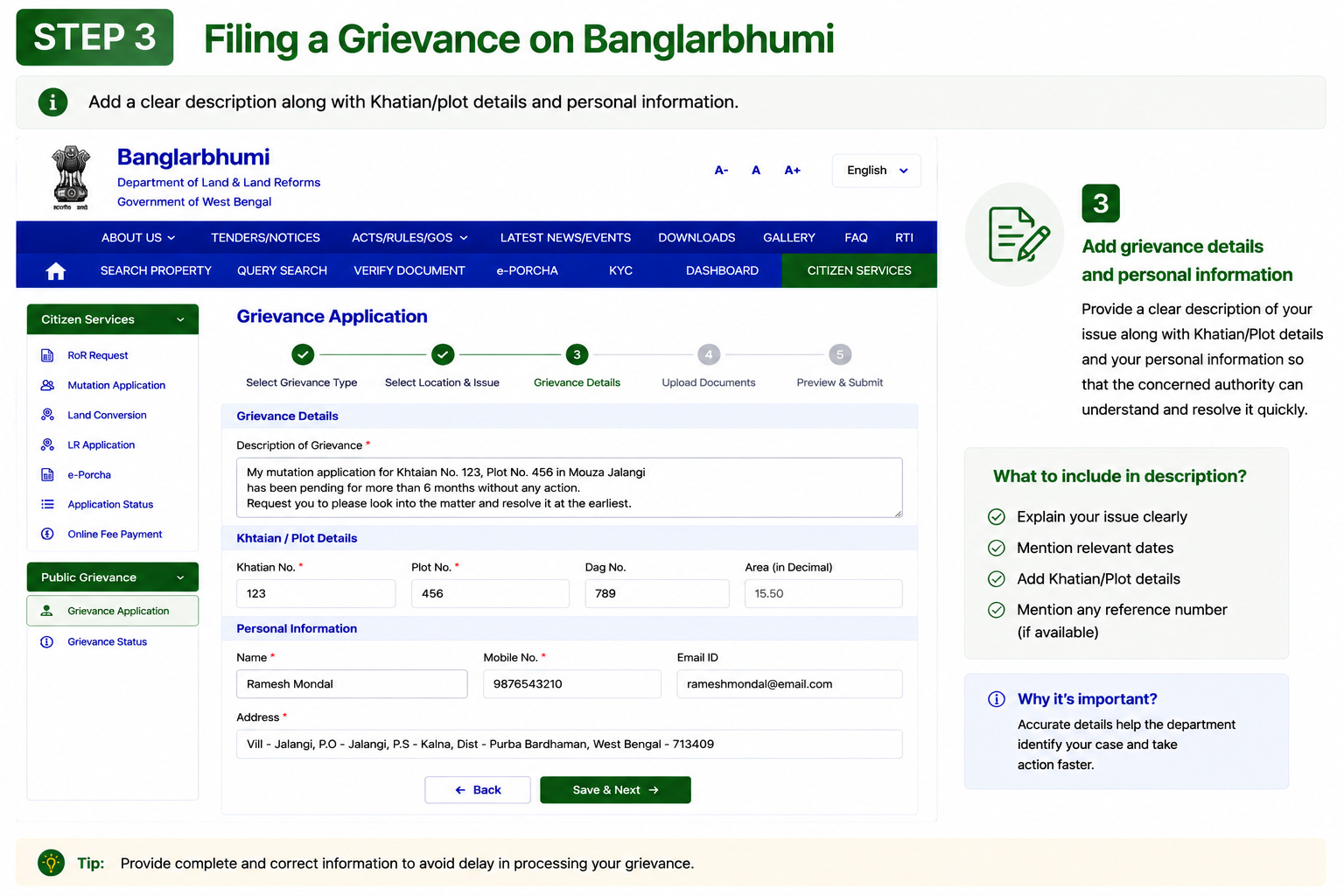Click the Government emblem logo

coord(71,178)
